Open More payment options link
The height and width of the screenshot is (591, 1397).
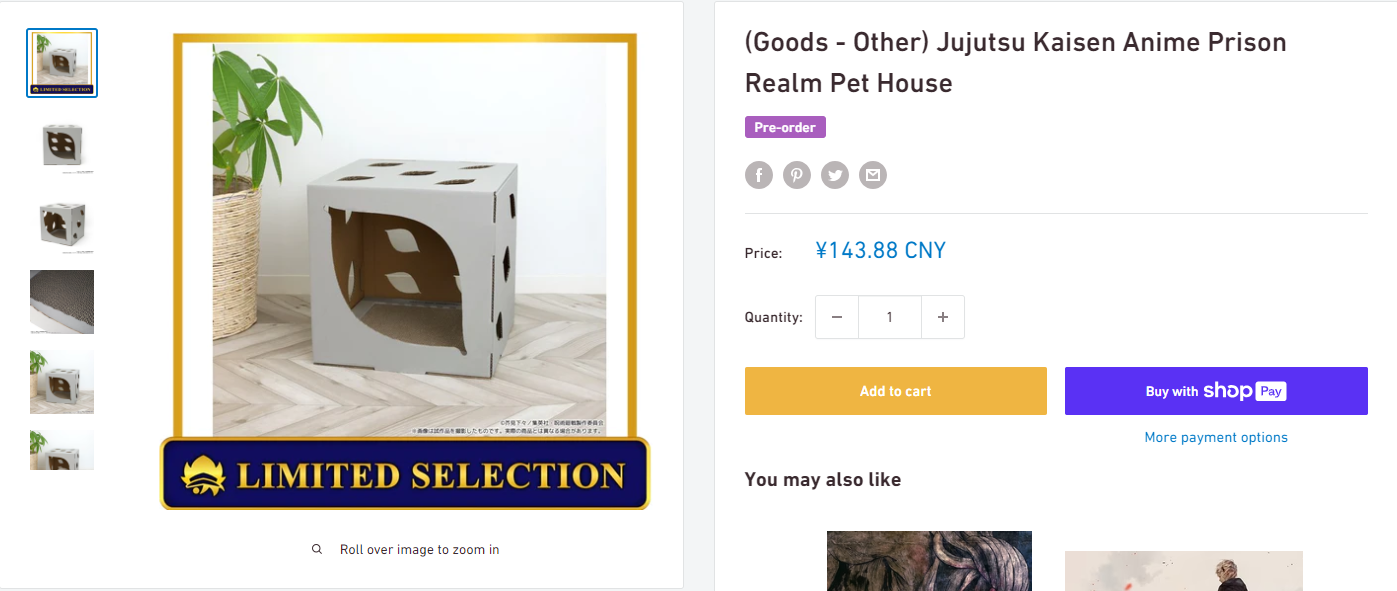pos(1216,437)
